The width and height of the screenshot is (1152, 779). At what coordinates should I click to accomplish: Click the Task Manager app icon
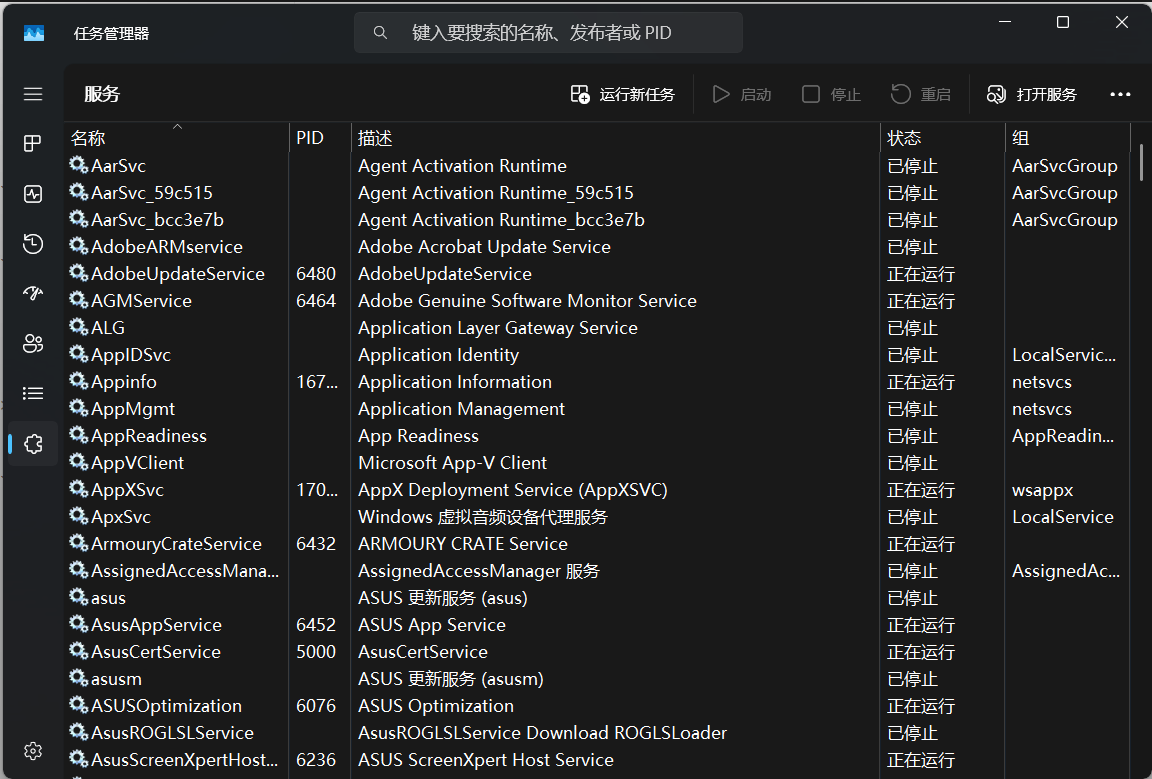pos(34,33)
